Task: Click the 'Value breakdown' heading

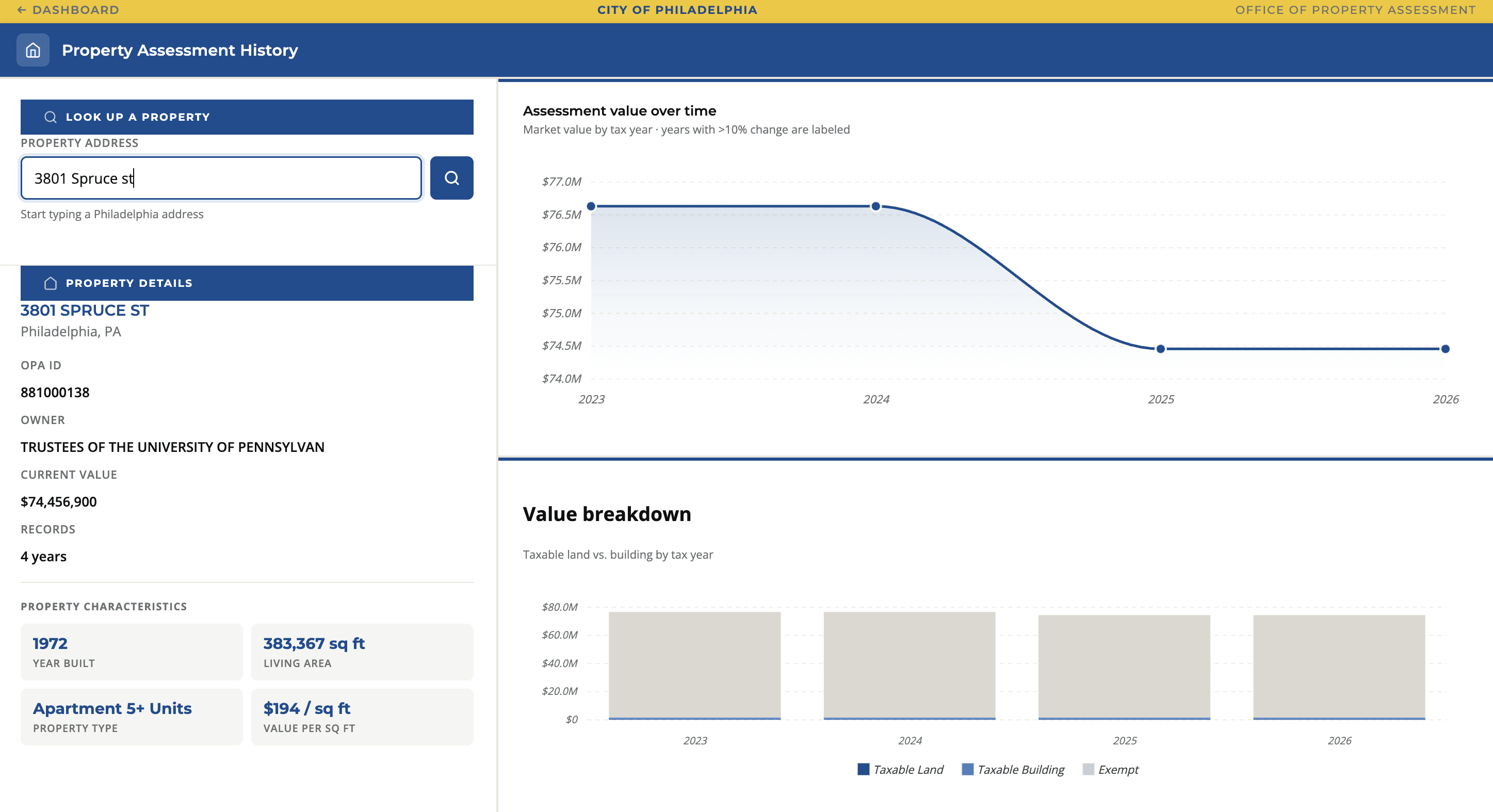Action: click(607, 514)
